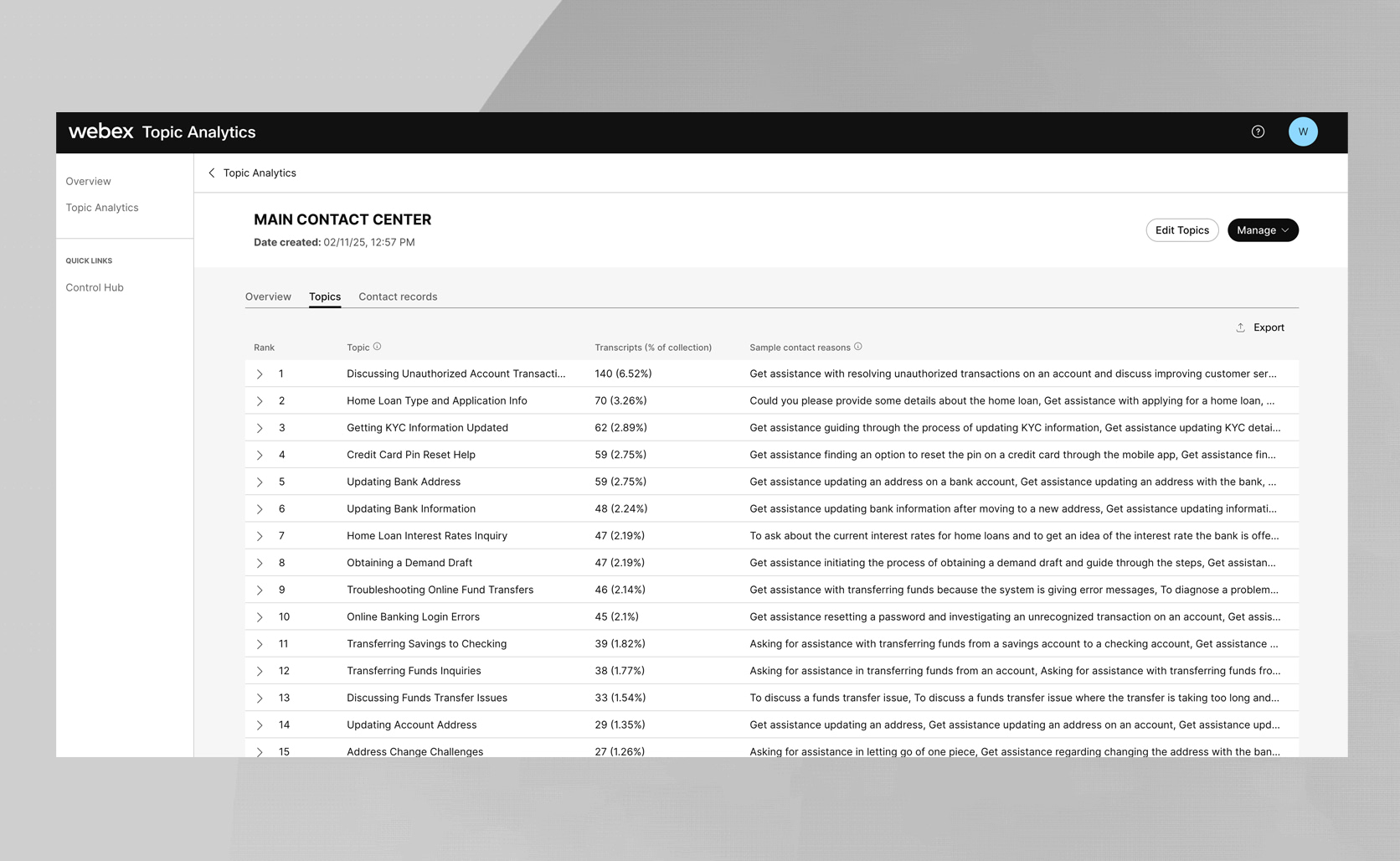Click the Edit Topics button

[1181, 230]
